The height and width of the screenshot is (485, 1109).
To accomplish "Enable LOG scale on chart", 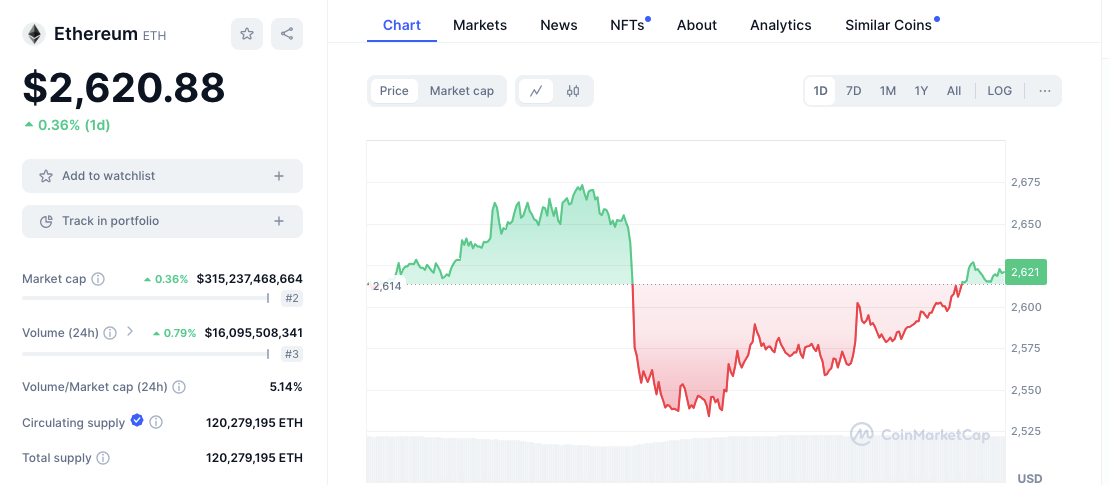I will point(999,91).
